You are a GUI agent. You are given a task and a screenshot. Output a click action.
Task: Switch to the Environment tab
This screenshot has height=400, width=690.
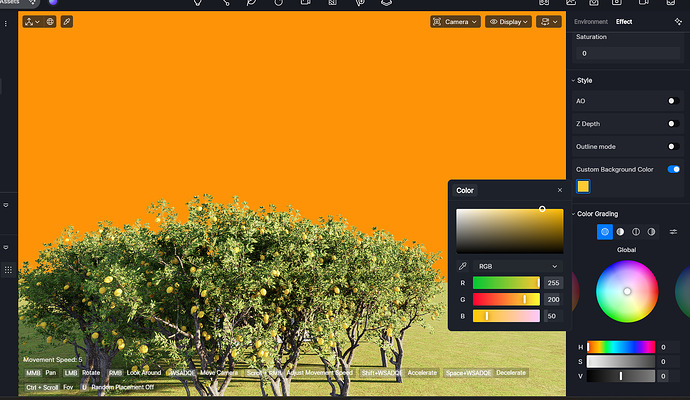tap(591, 22)
